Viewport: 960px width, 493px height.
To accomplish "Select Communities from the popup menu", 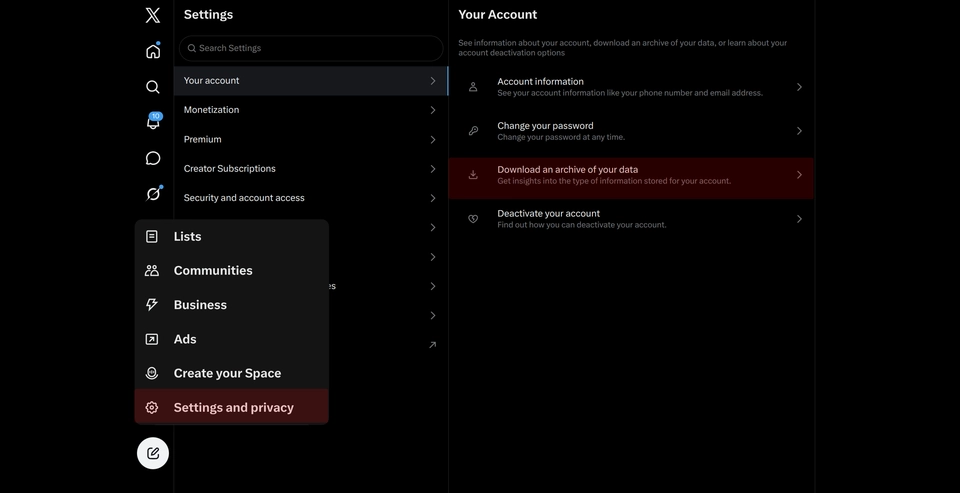I will pyautogui.click(x=231, y=271).
